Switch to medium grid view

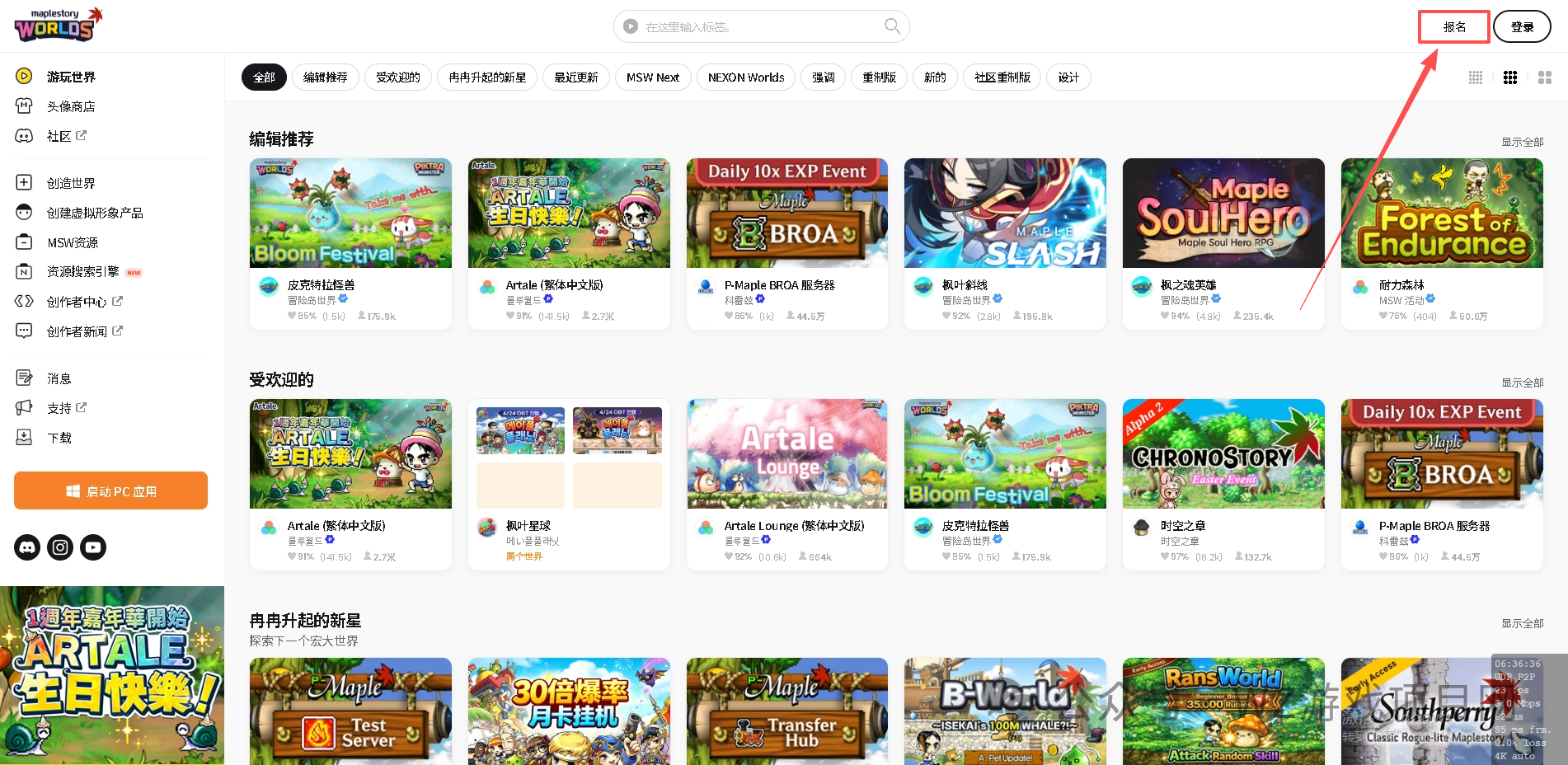click(1510, 77)
